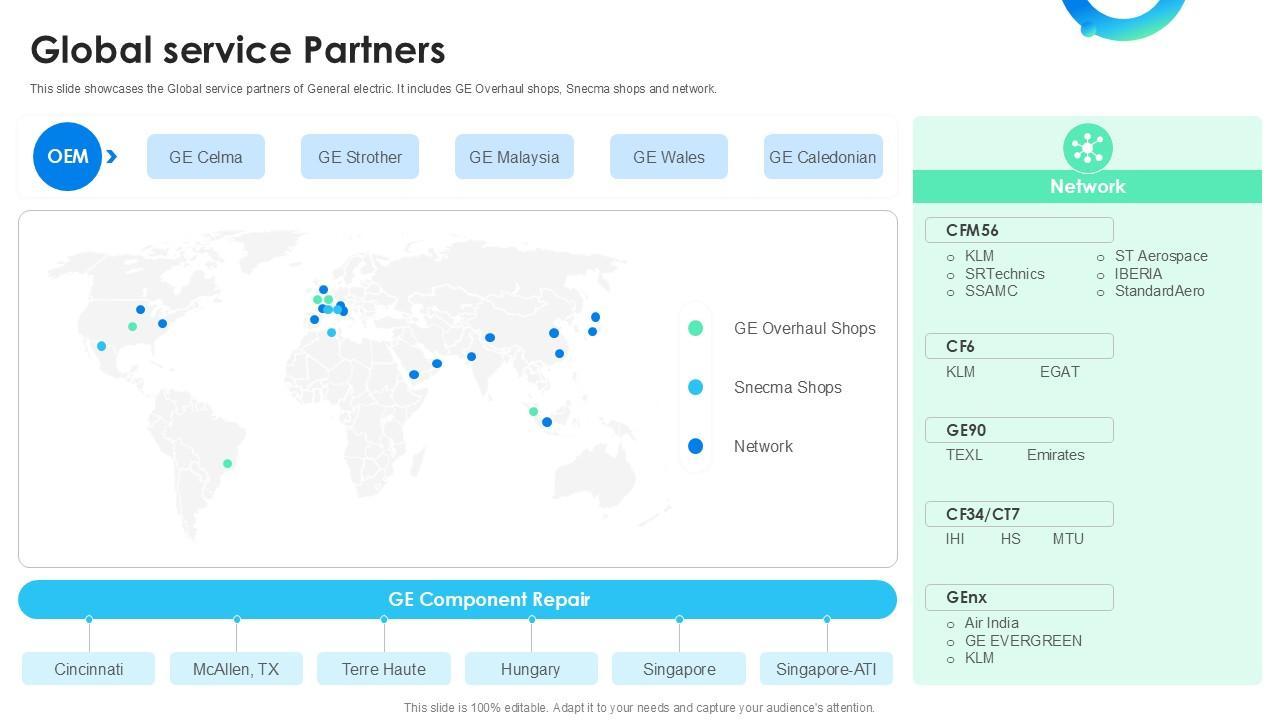Viewport: 1280px width, 720px height.
Task: Click KLM under the CF6 heading
Action: (960, 372)
